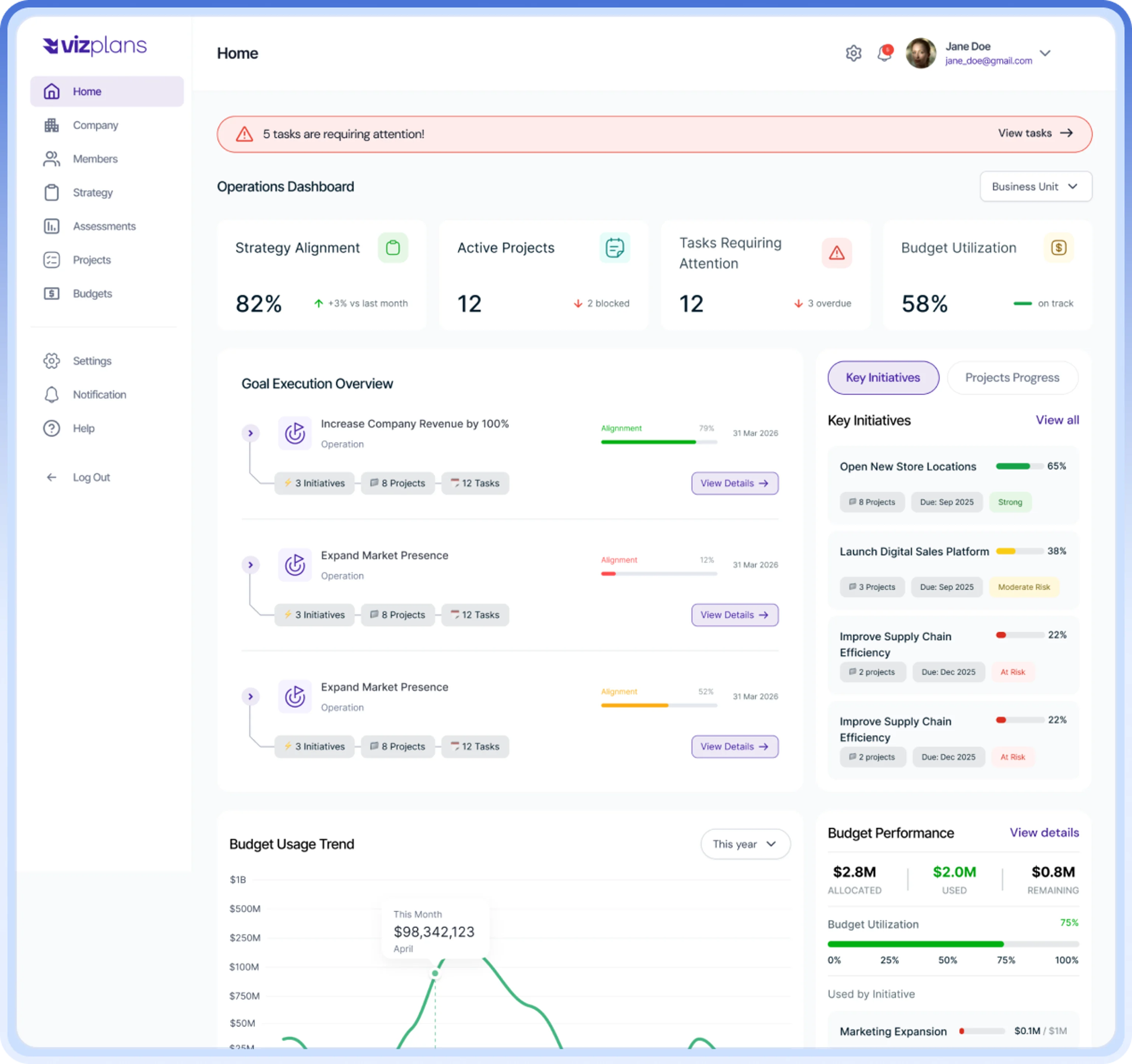Expand the Expand Market Presence 12% goal
The height and width of the screenshot is (1064, 1132).
pyautogui.click(x=251, y=565)
